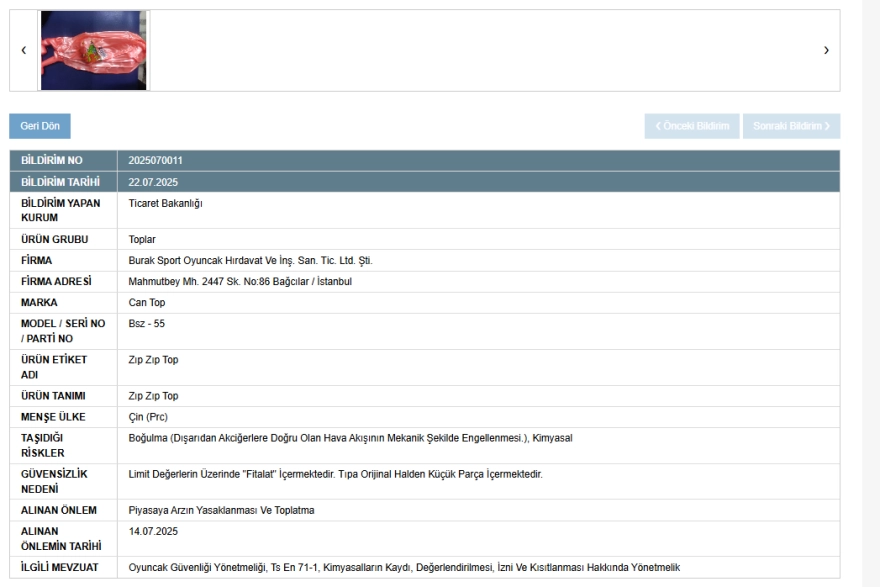Viewport: 880px width, 587px height.
Task: Click the notification date 22.07.2025
Action: tap(153, 182)
